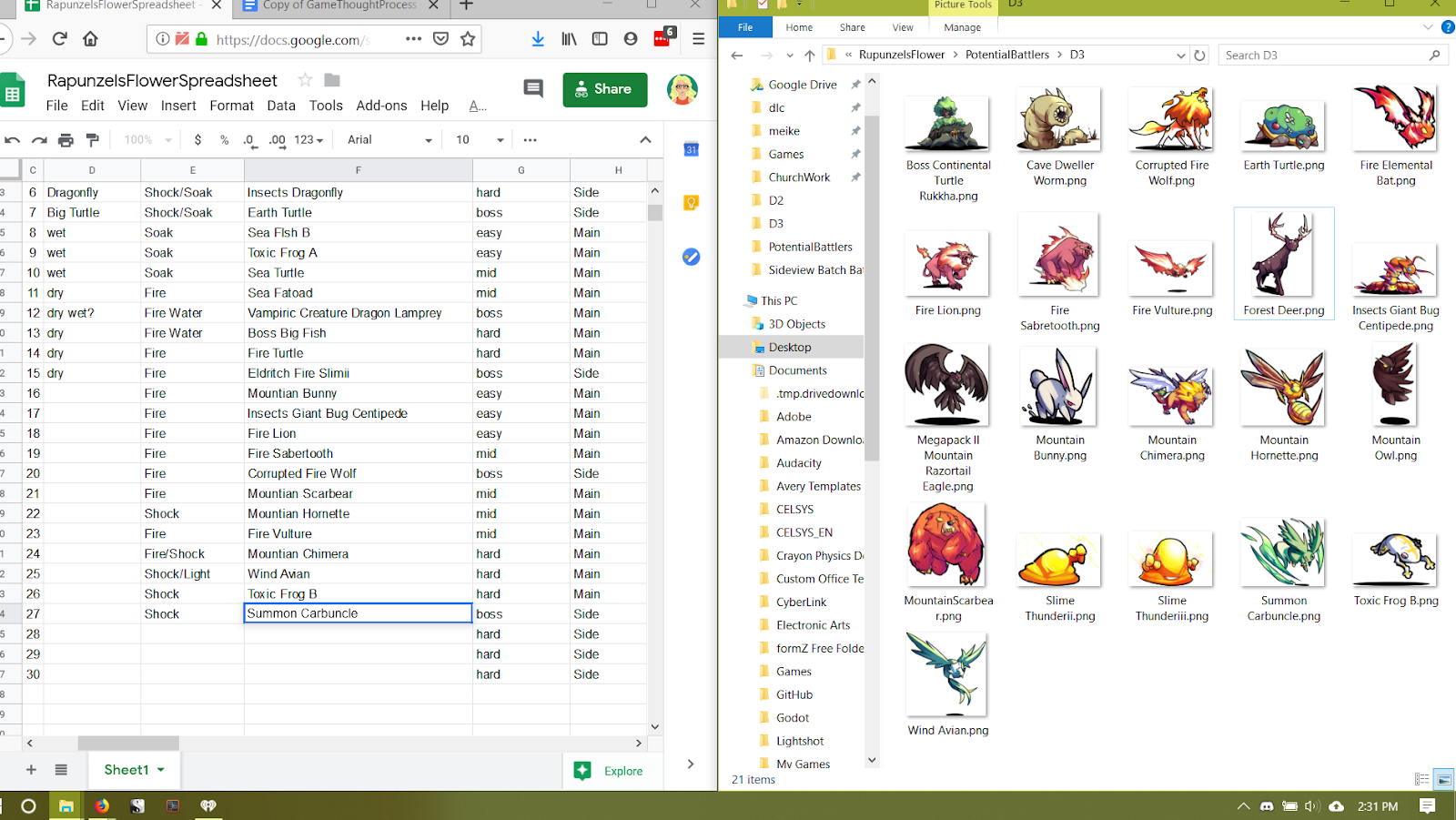Select the cell containing Summon Carbuncle
This screenshot has width=1456, height=820.
point(359,613)
